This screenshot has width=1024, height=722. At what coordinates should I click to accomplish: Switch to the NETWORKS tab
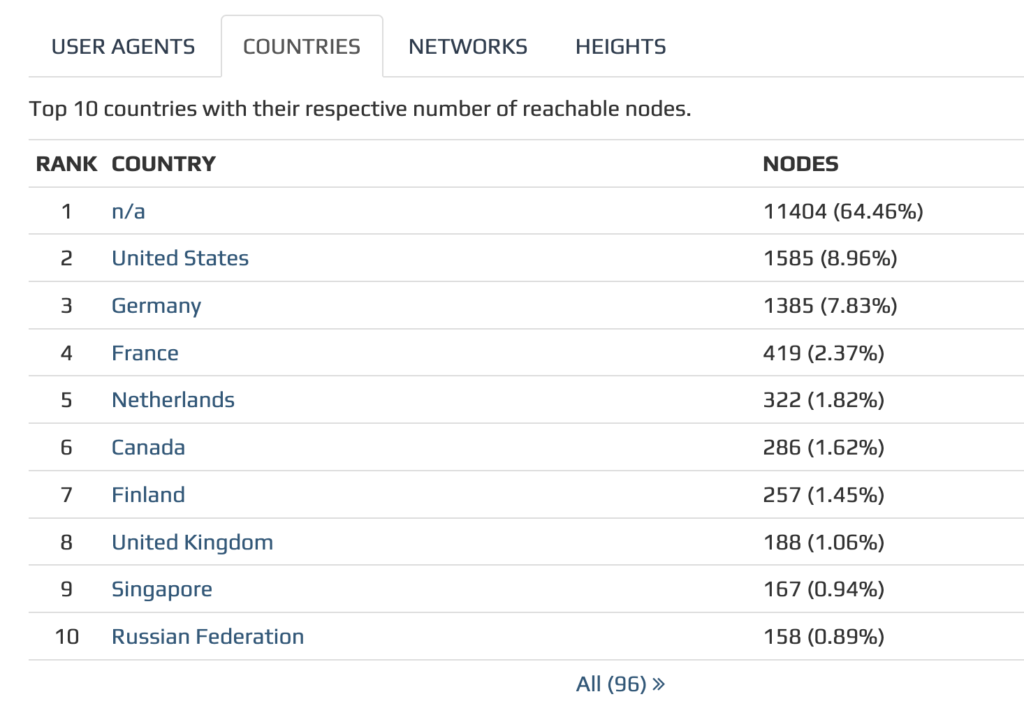tap(466, 46)
